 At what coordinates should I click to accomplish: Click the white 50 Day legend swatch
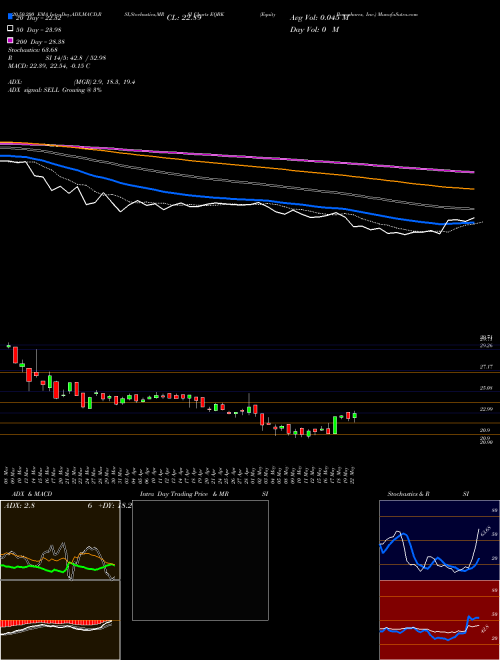[10, 29]
